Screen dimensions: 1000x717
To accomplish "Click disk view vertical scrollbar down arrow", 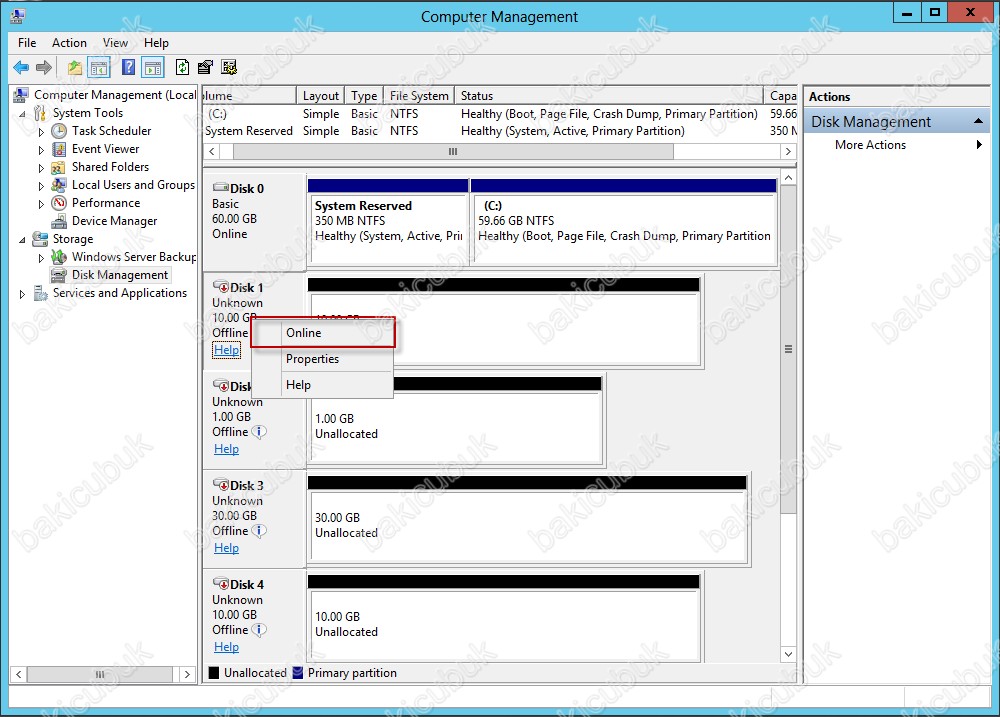I will (x=788, y=654).
